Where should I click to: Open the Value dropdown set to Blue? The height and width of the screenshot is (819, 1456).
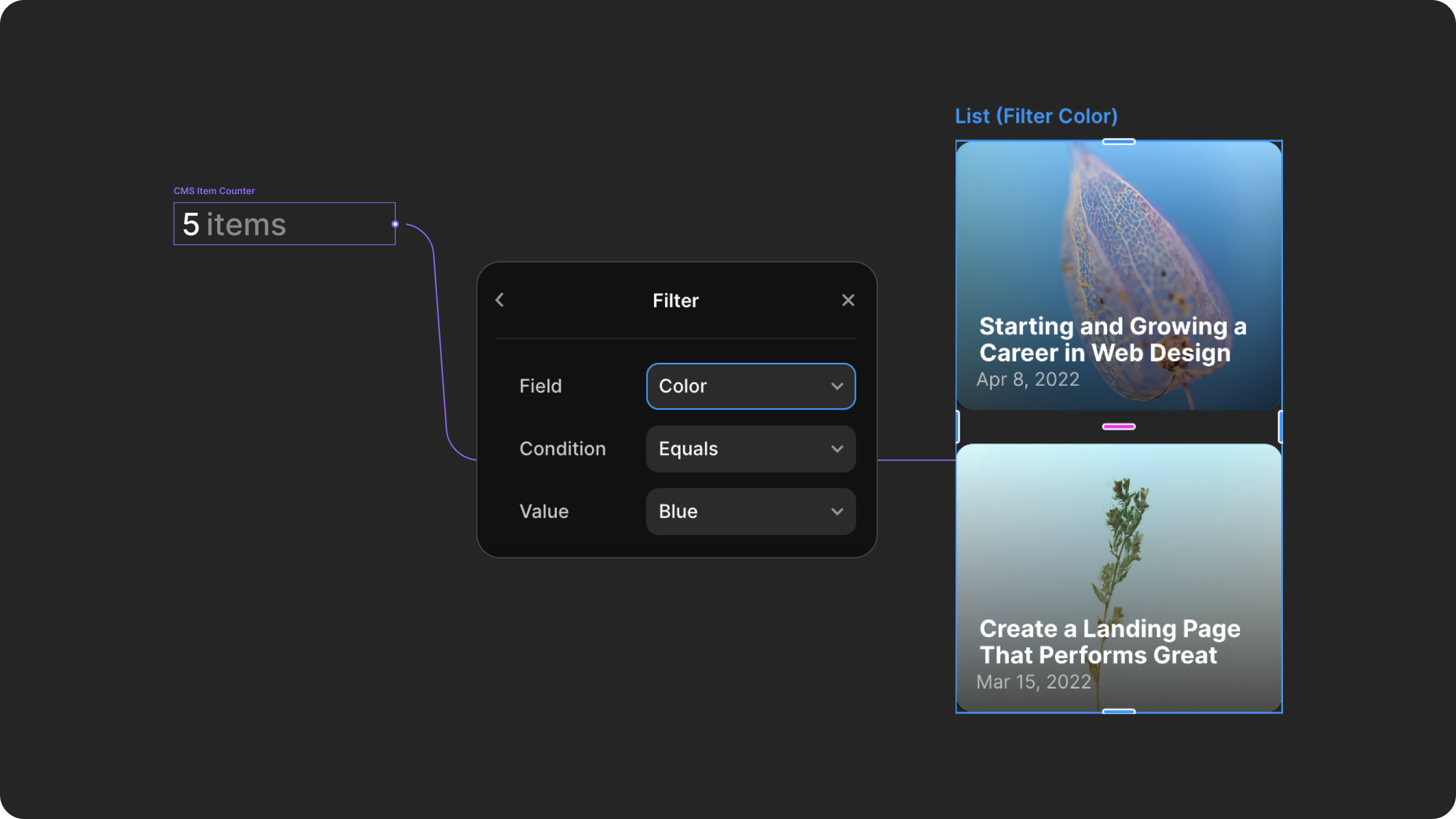coord(750,511)
